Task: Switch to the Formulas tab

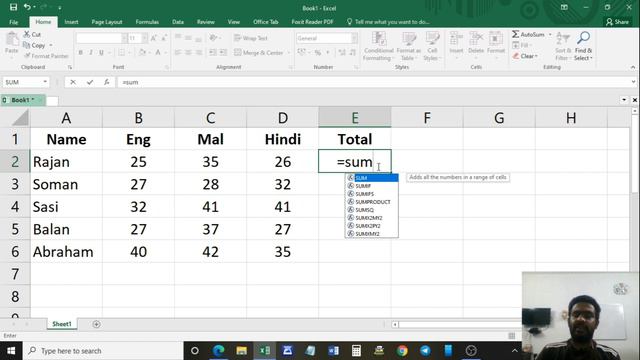Action: pos(147,22)
